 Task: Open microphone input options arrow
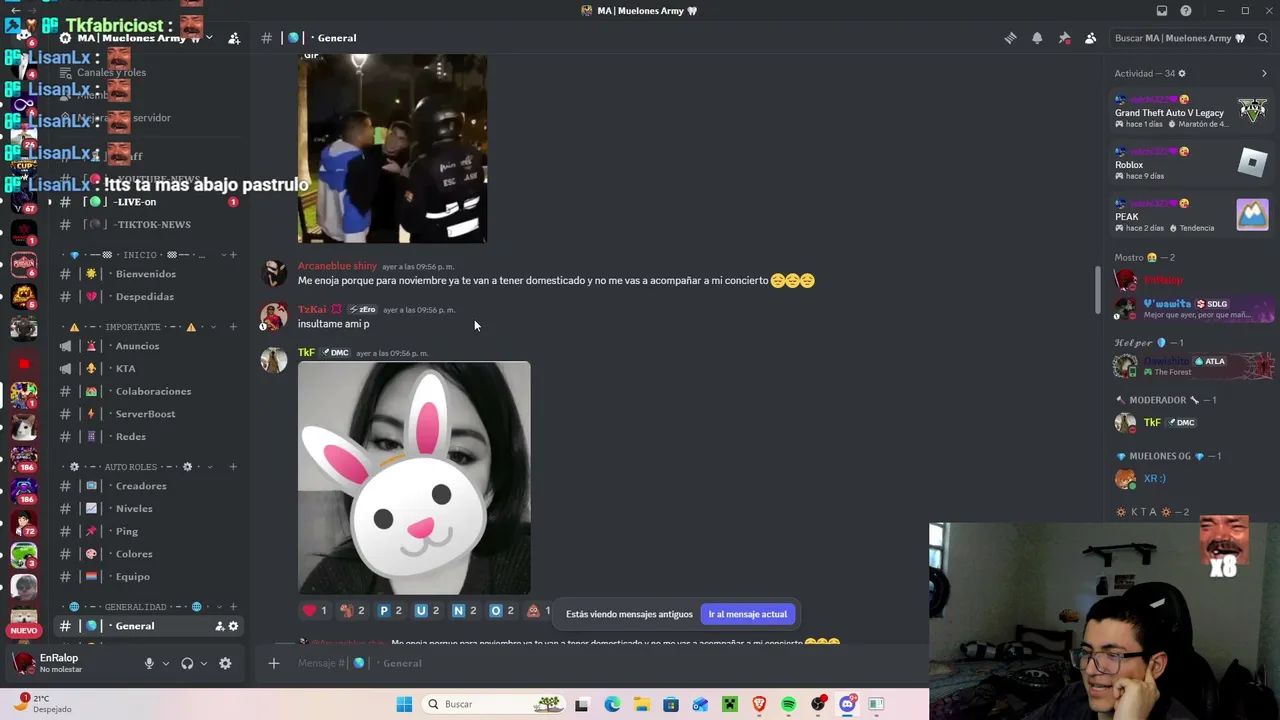[166, 663]
